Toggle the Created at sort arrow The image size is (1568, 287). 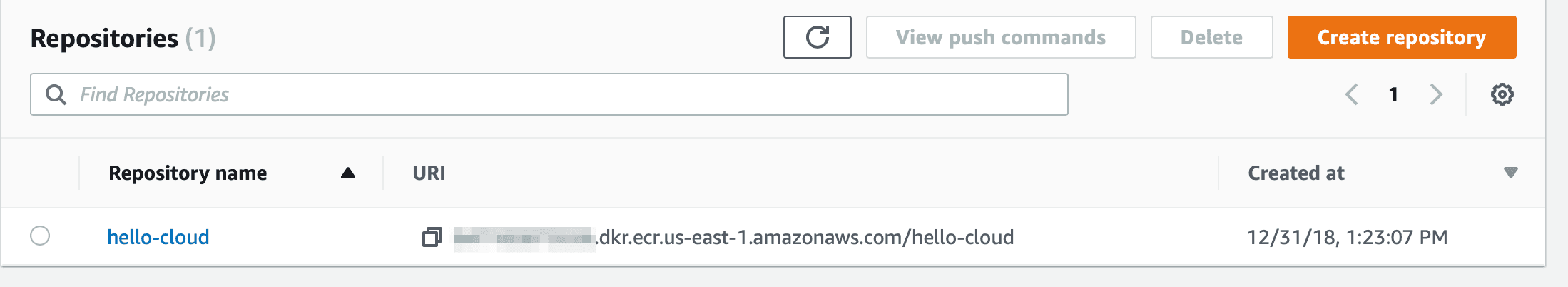point(1510,173)
